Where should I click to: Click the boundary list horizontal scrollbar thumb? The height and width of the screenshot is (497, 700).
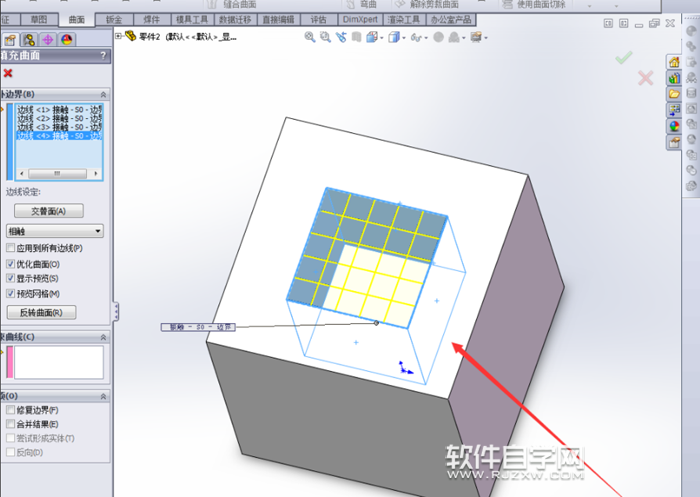tap(57, 173)
